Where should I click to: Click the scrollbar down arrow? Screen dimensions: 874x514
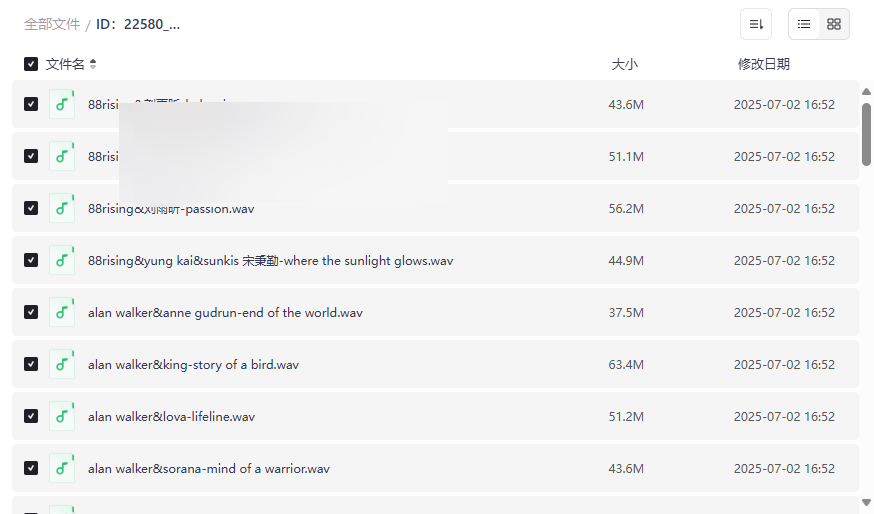pos(866,502)
